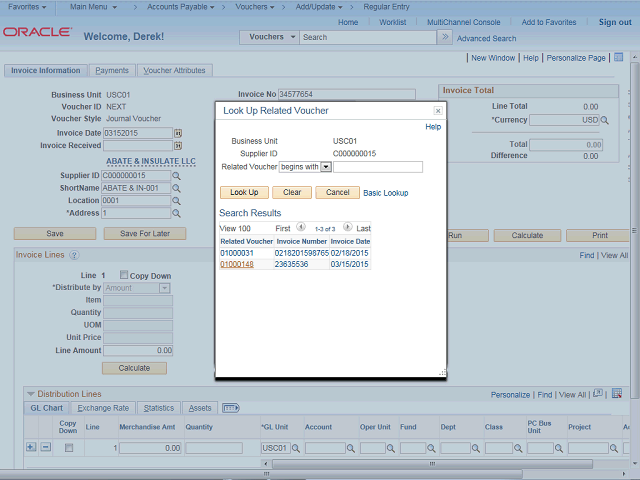The image size is (640, 480).
Task: Look up Fund magnifier icon
Action: pos(431,448)
